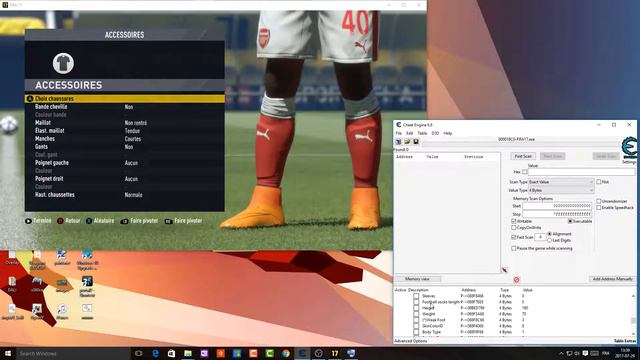Click the volume icon in system tray
This screenshot has width=640, height=360.
[x=577, y=353]
